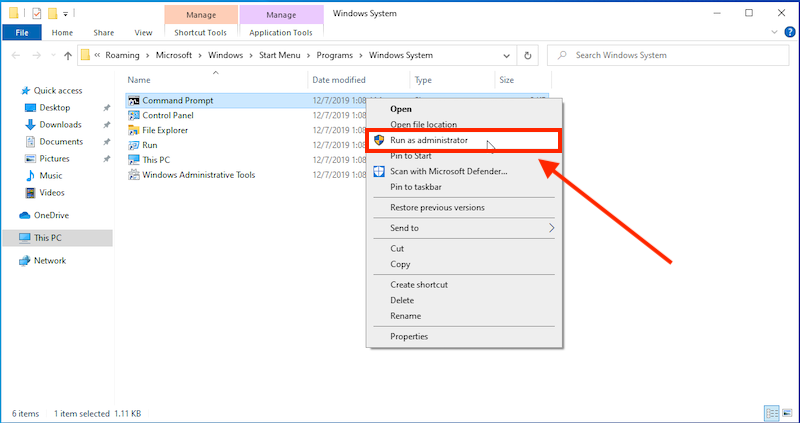Switch to Details view icon
This screenshot has width=800, height=423.
(x=772, y=413)
